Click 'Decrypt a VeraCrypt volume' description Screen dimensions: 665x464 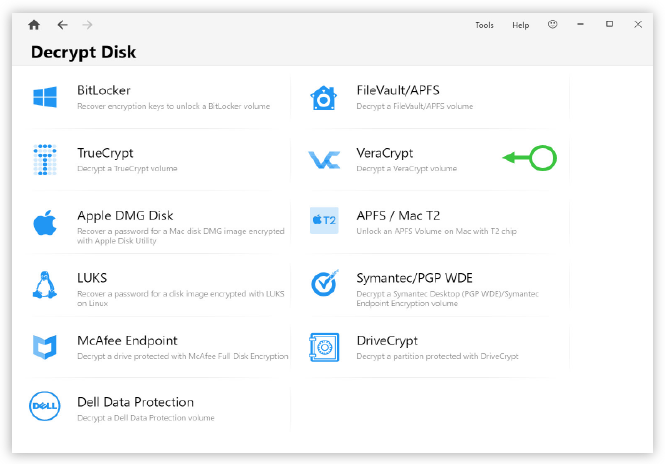point(407,169)
